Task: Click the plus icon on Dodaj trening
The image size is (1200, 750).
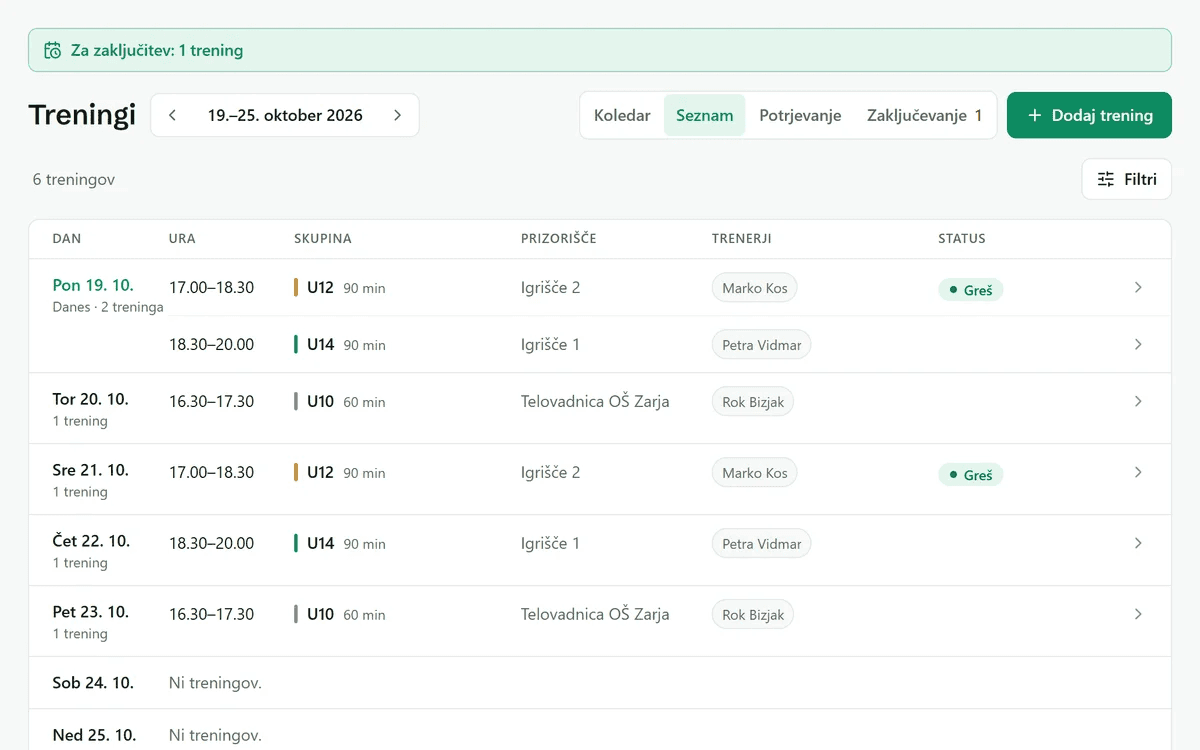Action: [x=1035, y=115]
